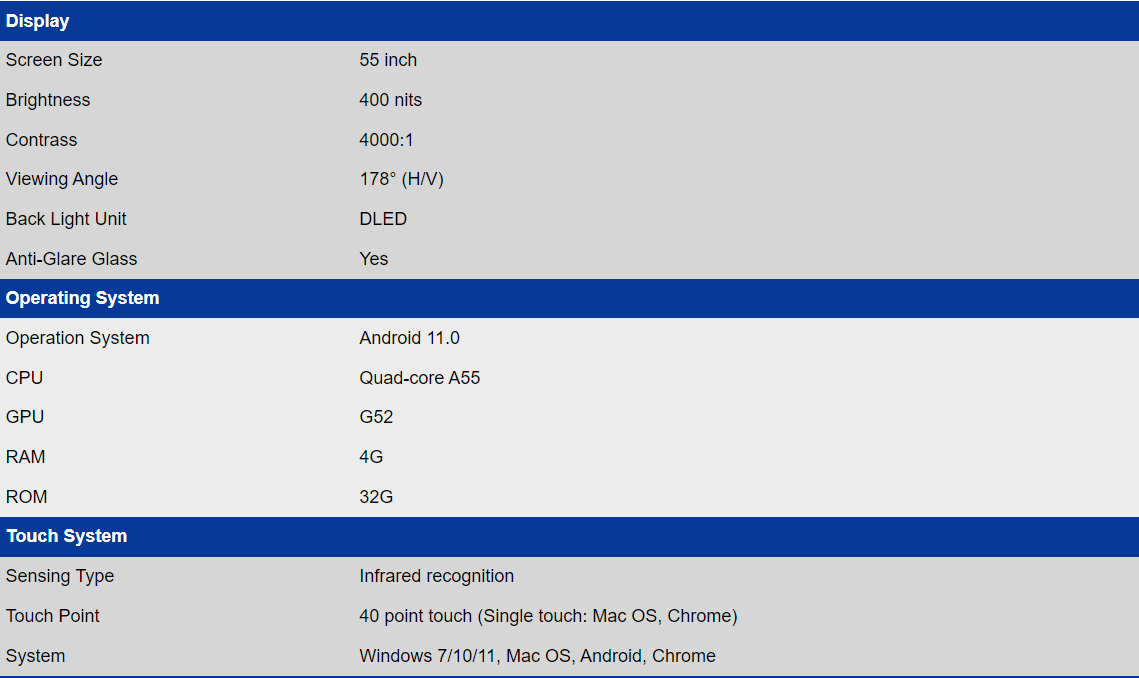
Task: Click the Quad-core A55 CPU value
Action: coord(419,378)
